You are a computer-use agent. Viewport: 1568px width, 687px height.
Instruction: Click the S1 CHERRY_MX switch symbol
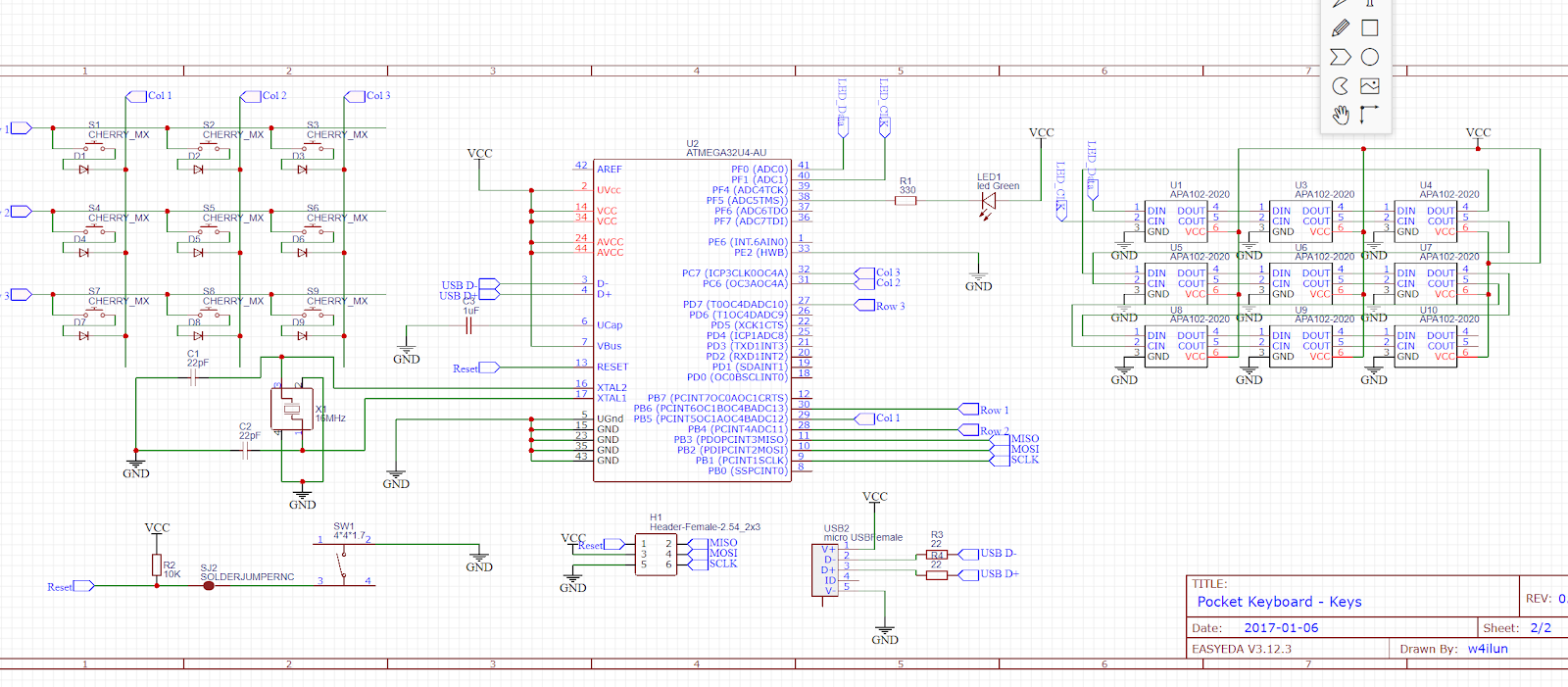[x=95, y=148]
